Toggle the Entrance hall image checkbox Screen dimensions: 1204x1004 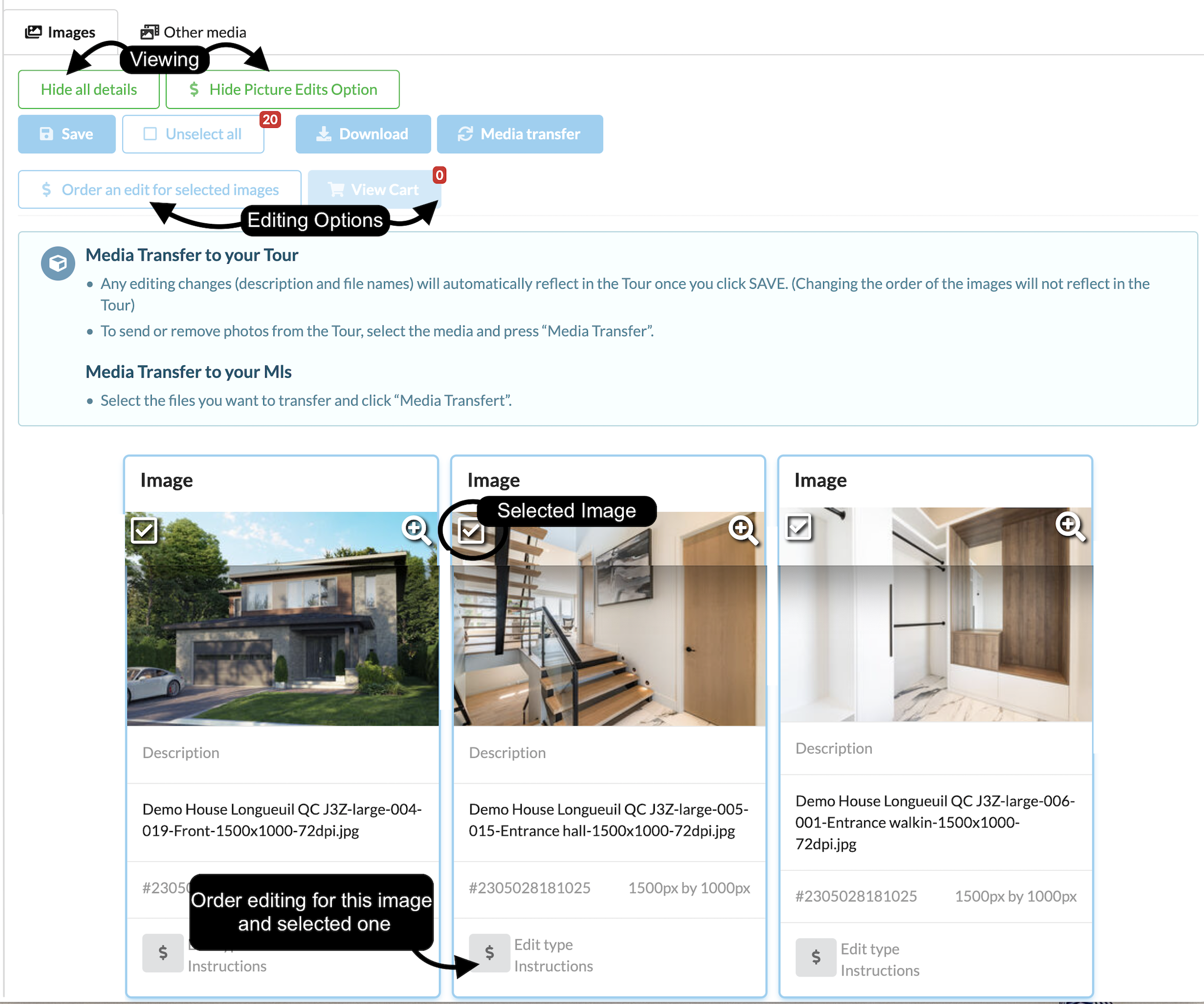pyautogui.click(x=471, y=530)
